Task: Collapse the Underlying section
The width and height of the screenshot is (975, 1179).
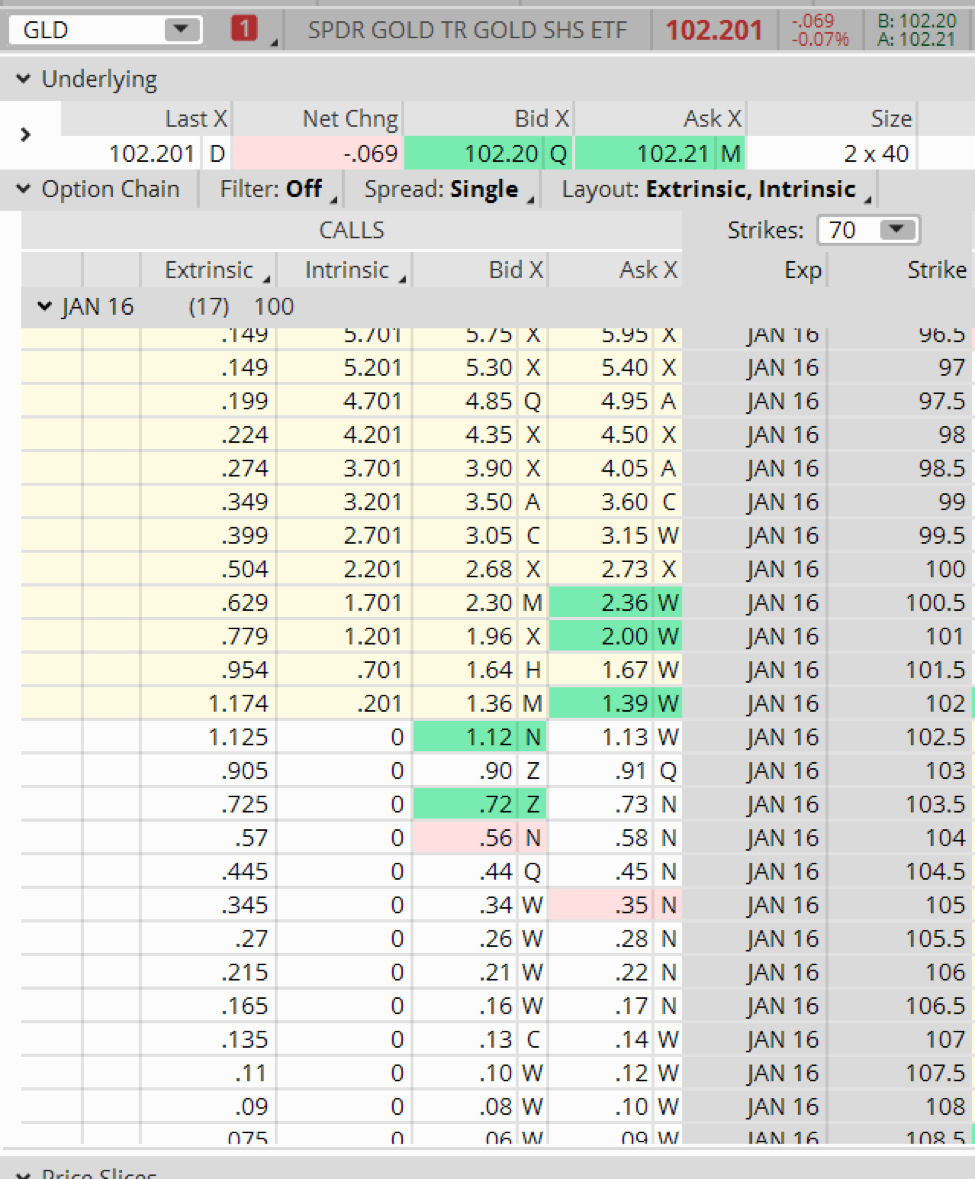Action: [x=23, y=78]
